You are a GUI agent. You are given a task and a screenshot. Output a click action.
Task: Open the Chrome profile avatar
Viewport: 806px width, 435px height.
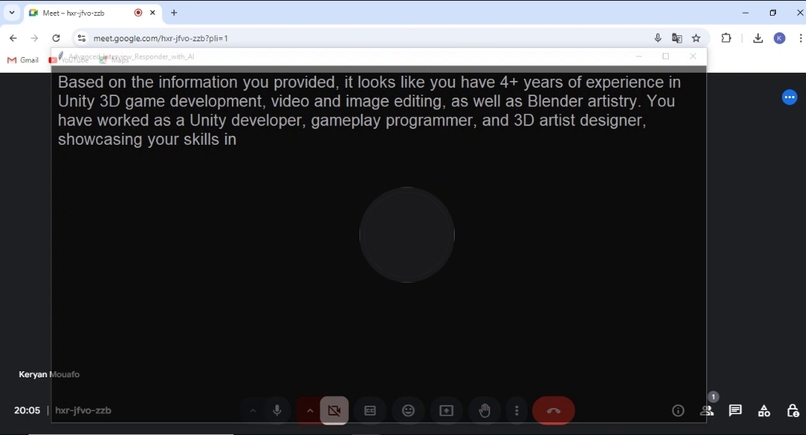tap(779, 38)
